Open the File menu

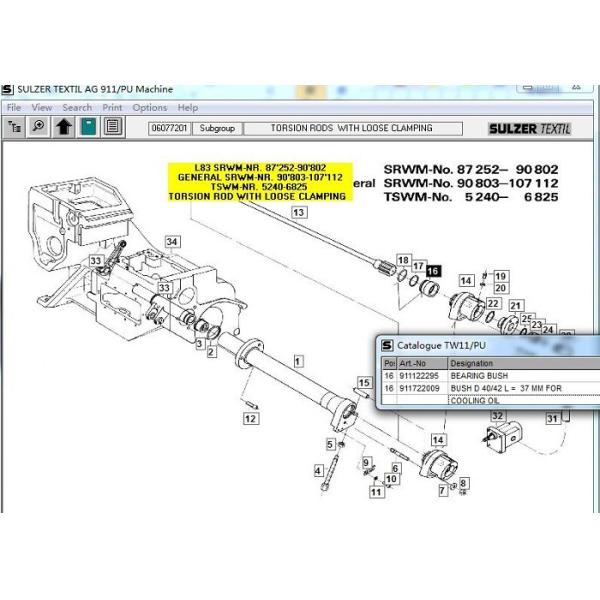point(14,107)
